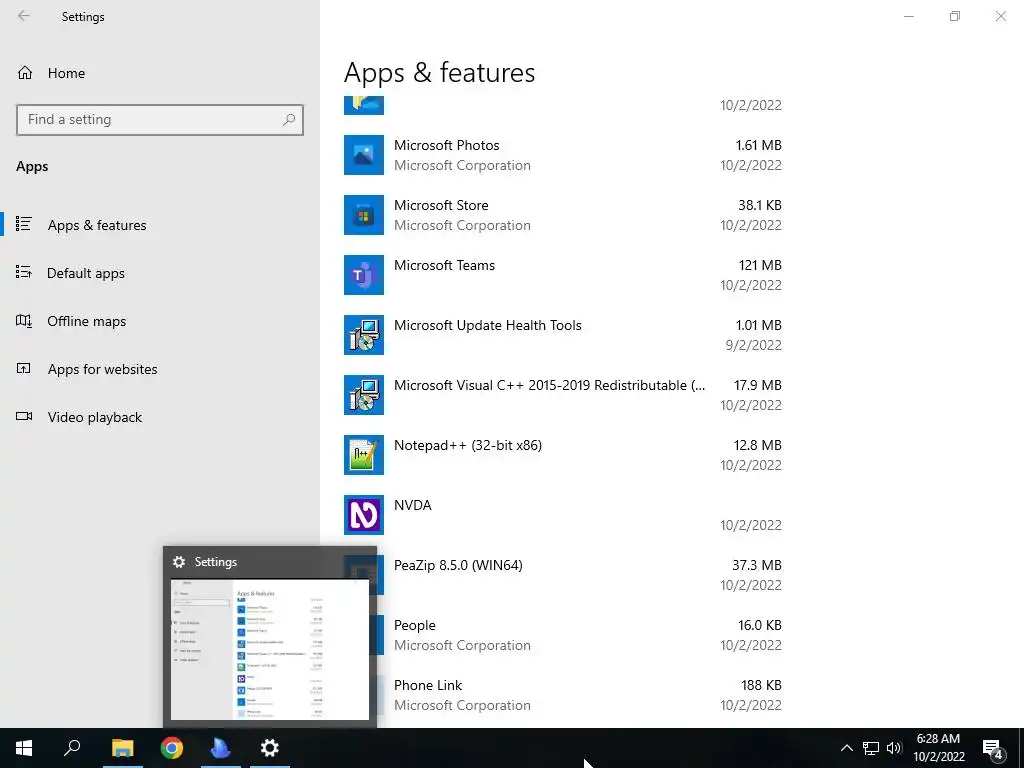Click the Settings window preview thumbnail
This screenshot has width=1024, height=768.
point(270,650)
